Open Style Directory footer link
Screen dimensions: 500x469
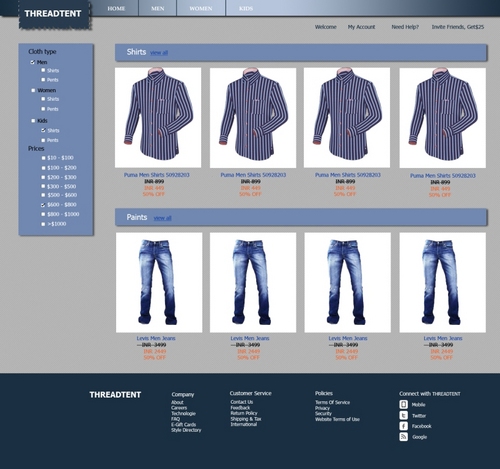click(186, 430)
